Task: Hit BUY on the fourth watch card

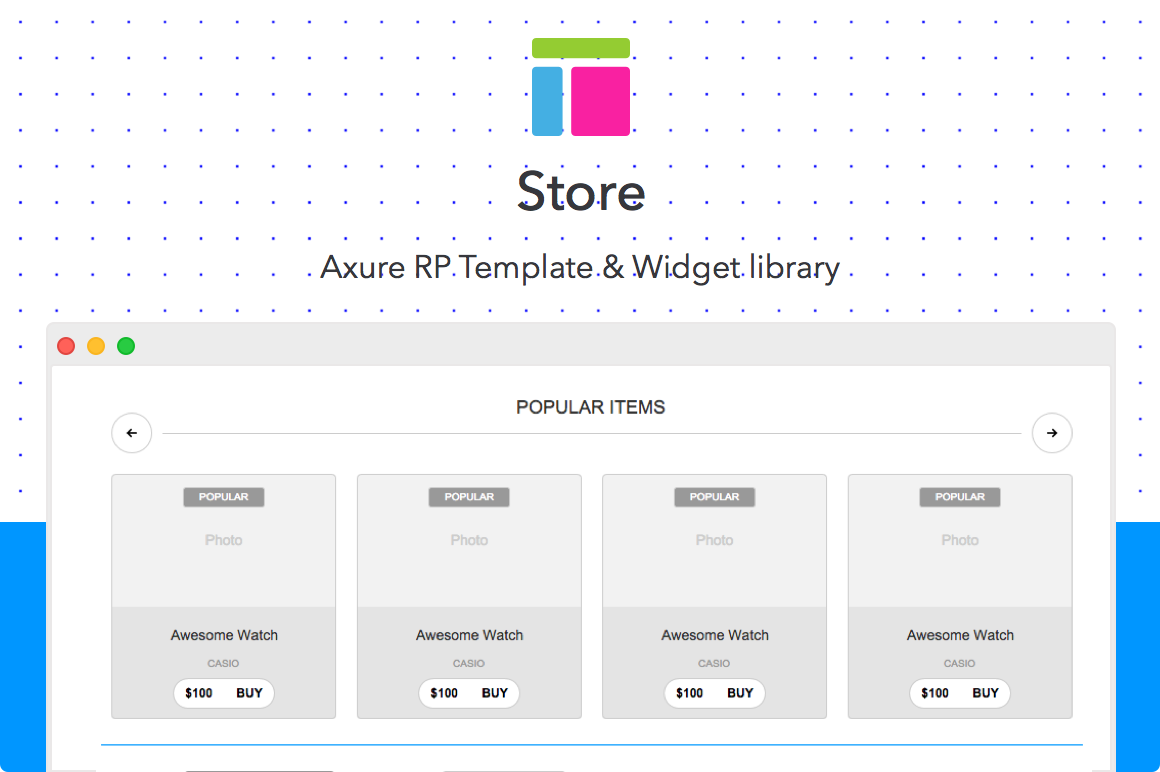Action: click(985, 693)
